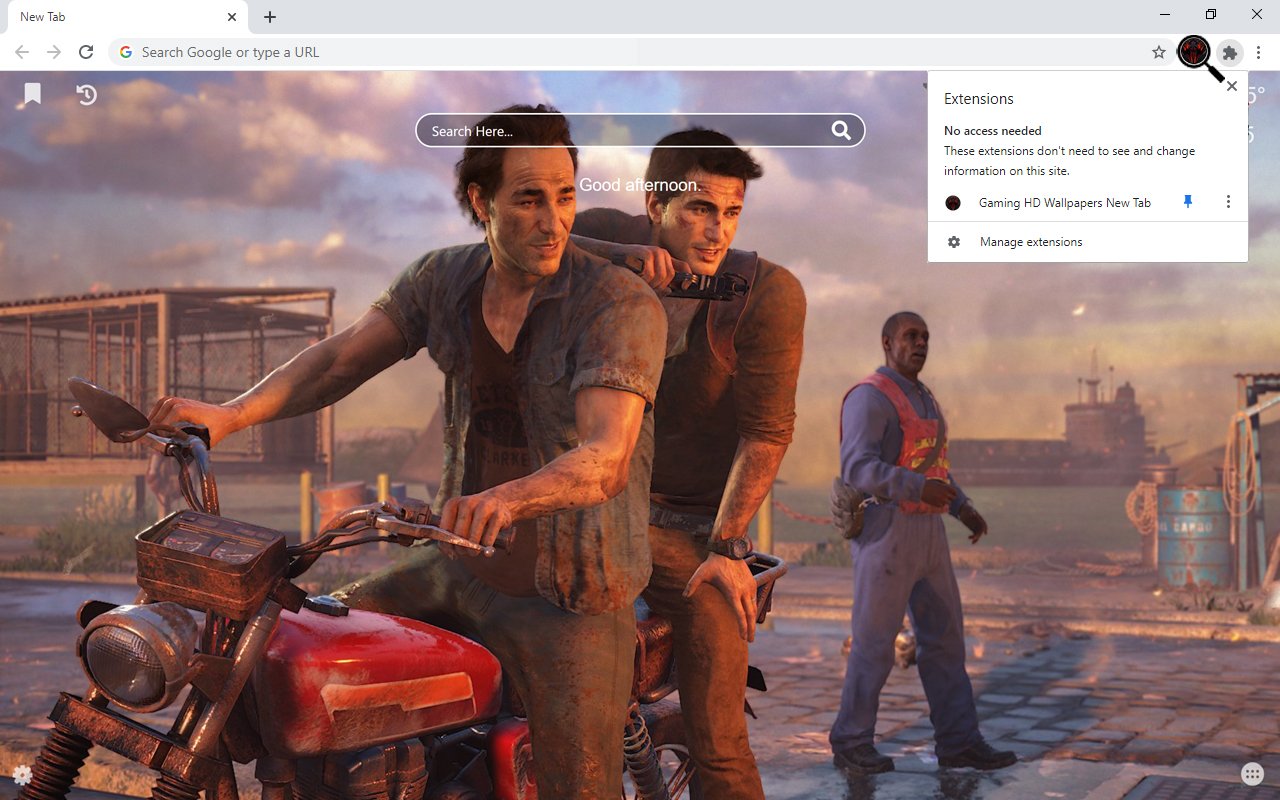Go back to previous page
Viewport: 1280px width, 800px height.
(22, 52)
